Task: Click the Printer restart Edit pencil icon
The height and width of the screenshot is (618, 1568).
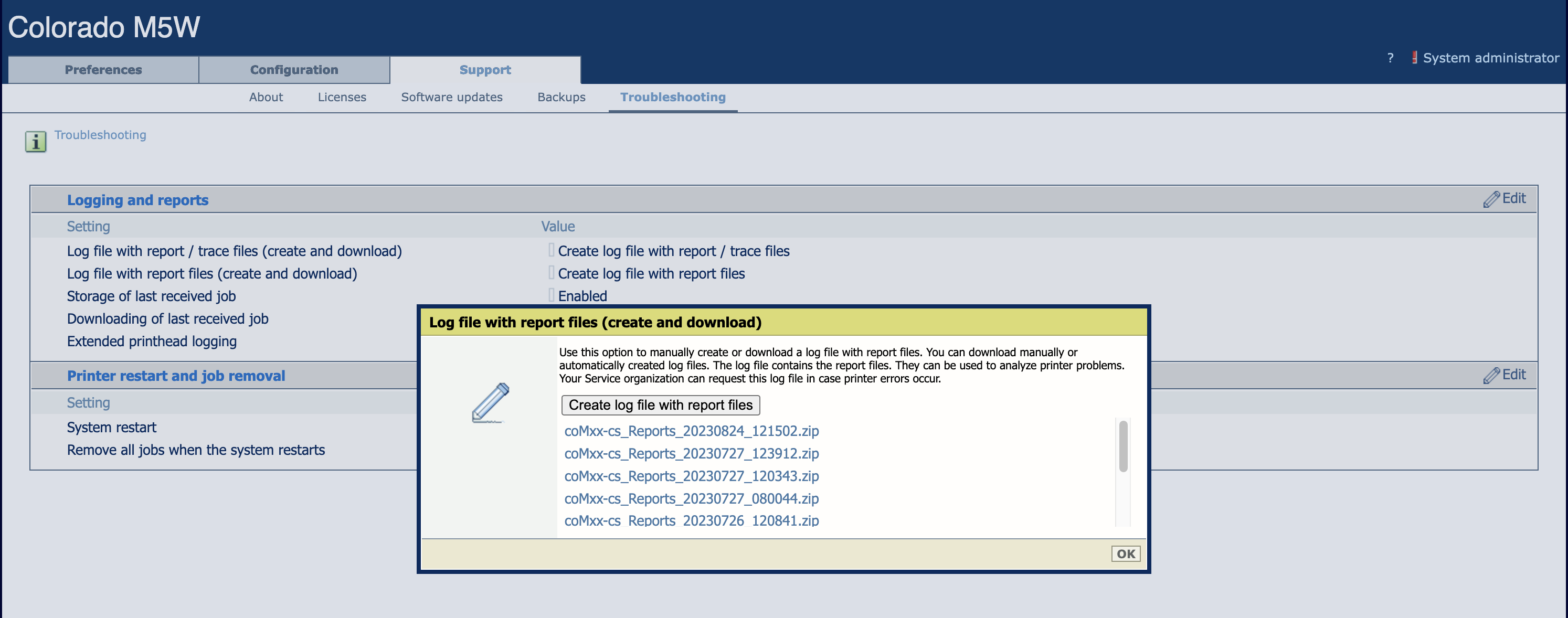Action: [1491, 376]
